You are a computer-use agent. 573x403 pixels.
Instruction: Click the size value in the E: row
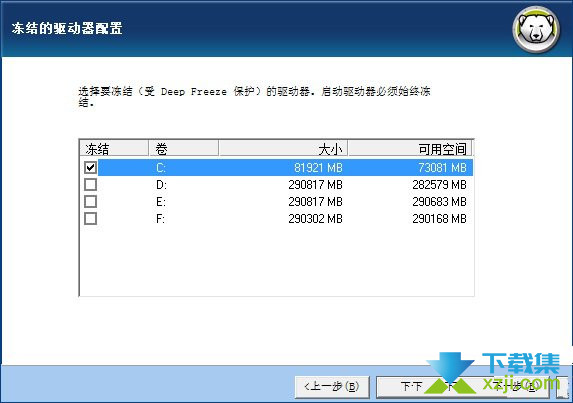(315, 202)
